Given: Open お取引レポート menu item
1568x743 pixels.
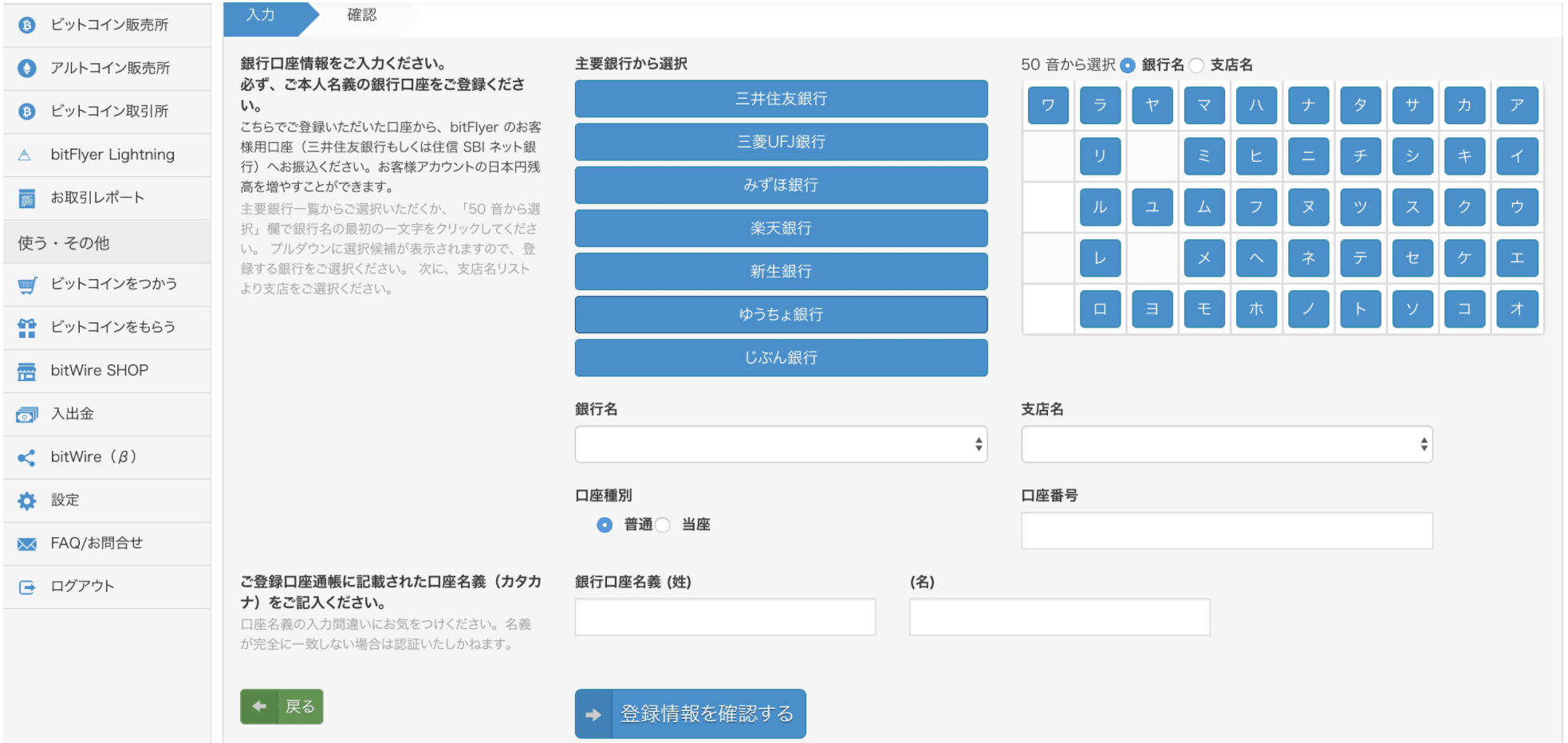Looking at the screenshot, I should [x=107, y=199].
